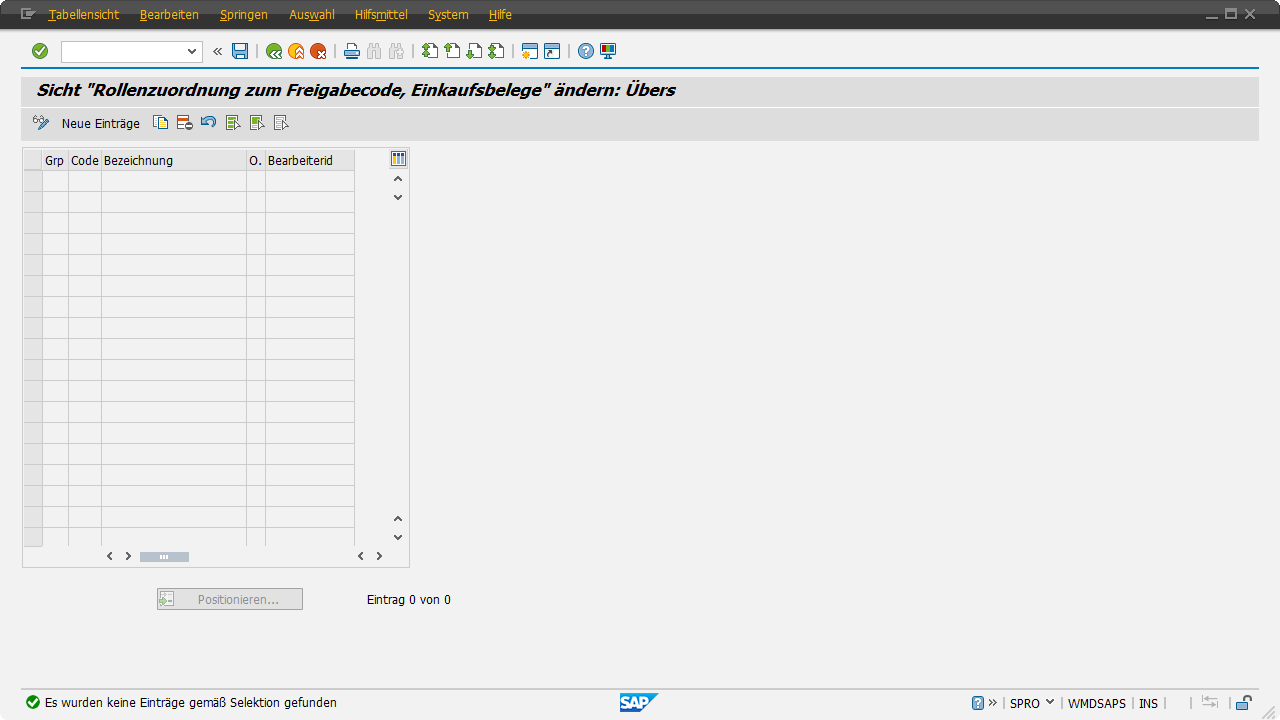Click the Neue Einträge button
The image size is (1280, 720).
pos(101,123)
